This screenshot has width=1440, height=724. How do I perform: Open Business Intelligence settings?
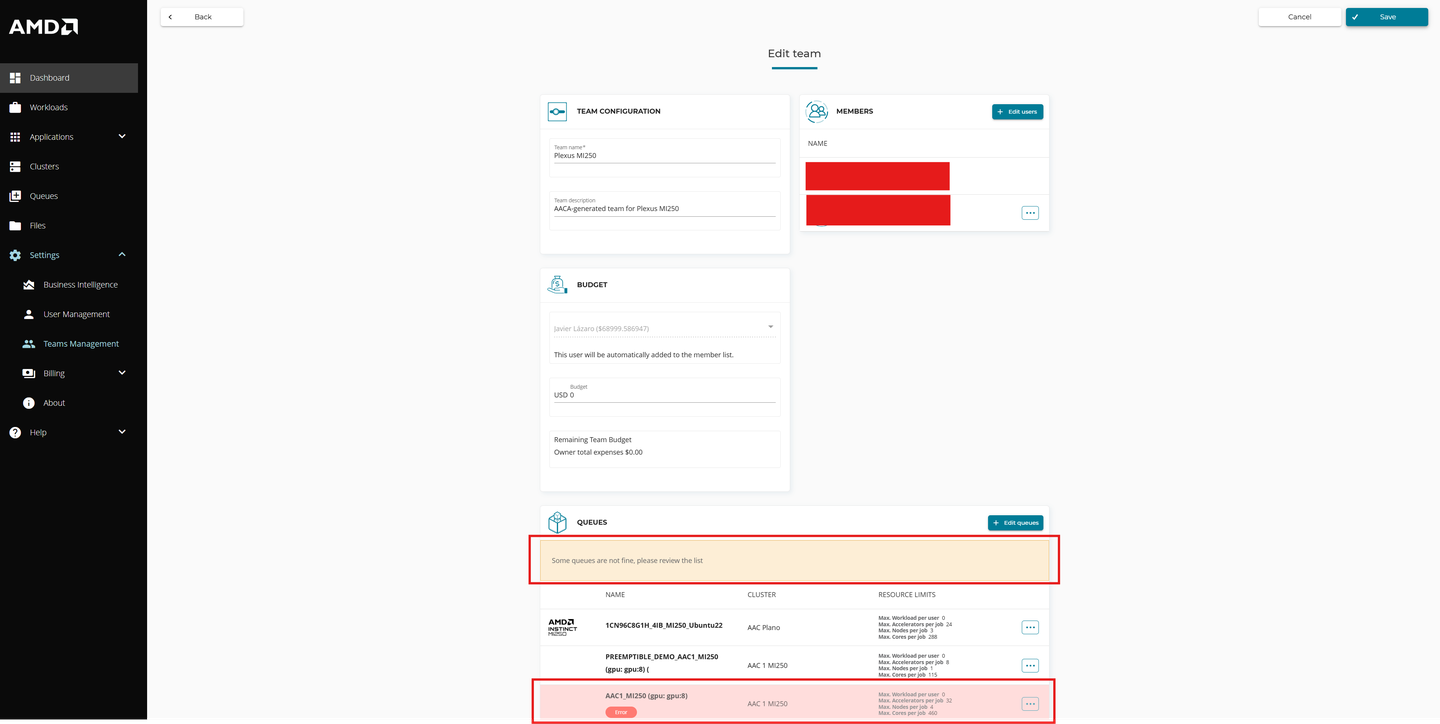(x=80, y=285)
